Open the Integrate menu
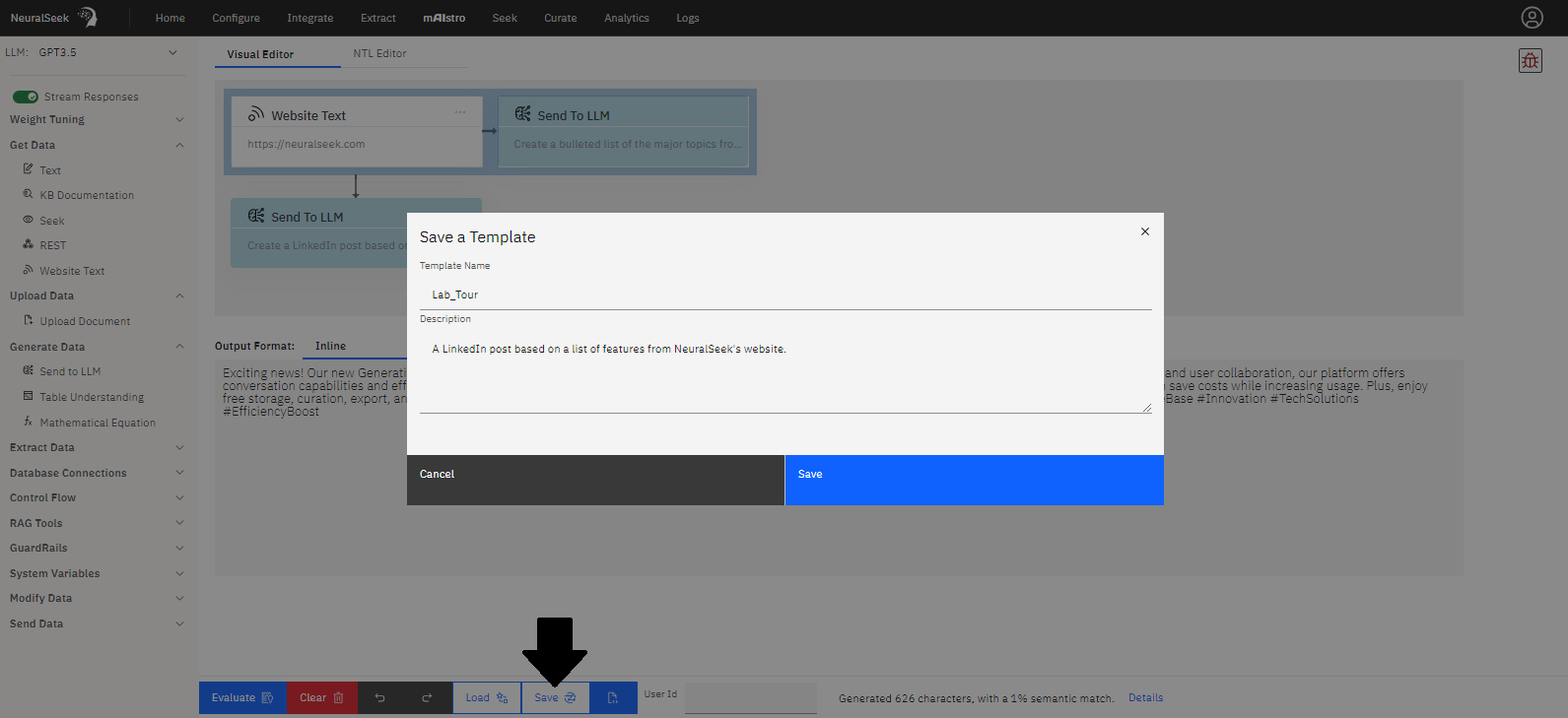 pyautogui.click(x=310, y=18)
